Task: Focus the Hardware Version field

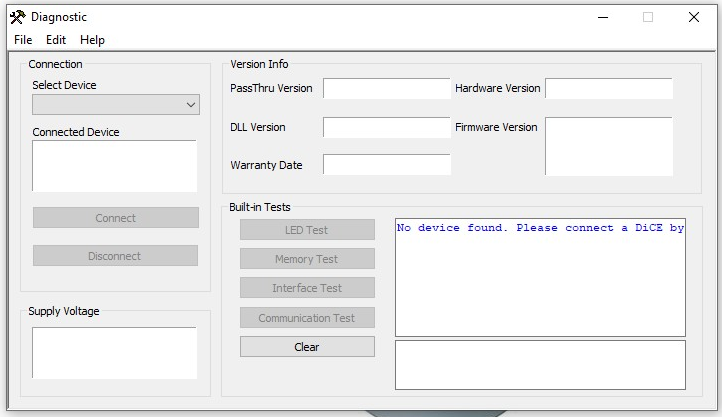Action: 608,89
